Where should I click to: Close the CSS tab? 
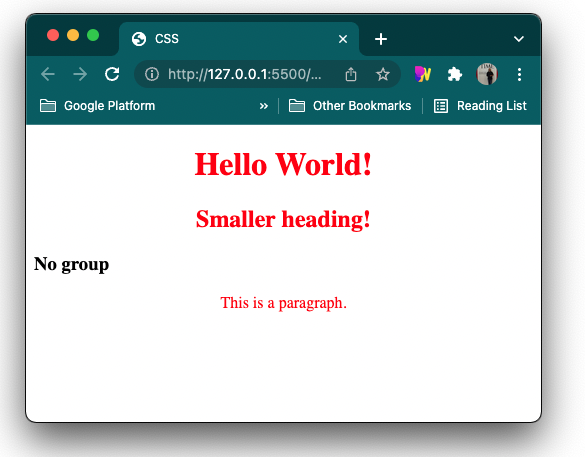tap(343, 39)
